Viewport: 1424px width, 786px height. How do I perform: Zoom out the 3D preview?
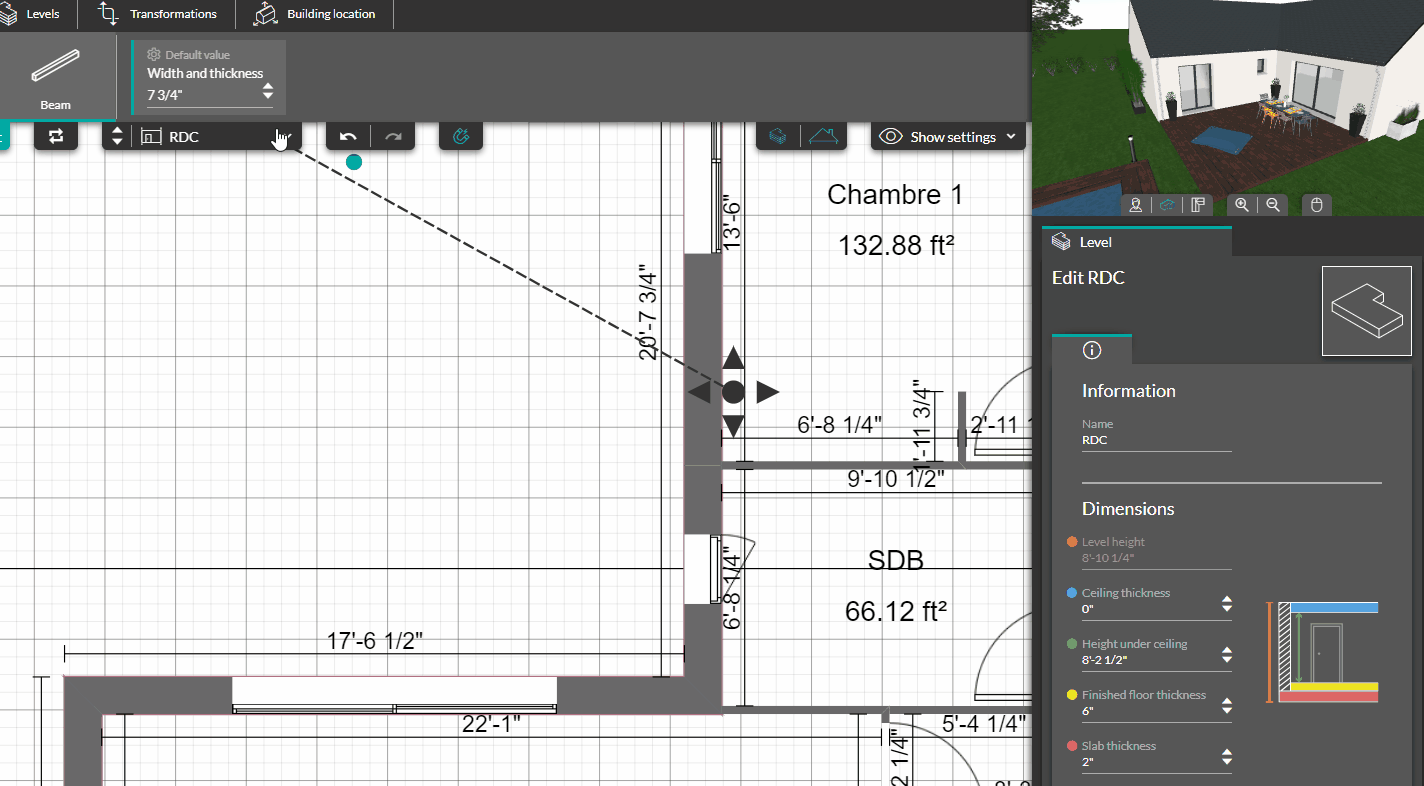click(1272, 205)
